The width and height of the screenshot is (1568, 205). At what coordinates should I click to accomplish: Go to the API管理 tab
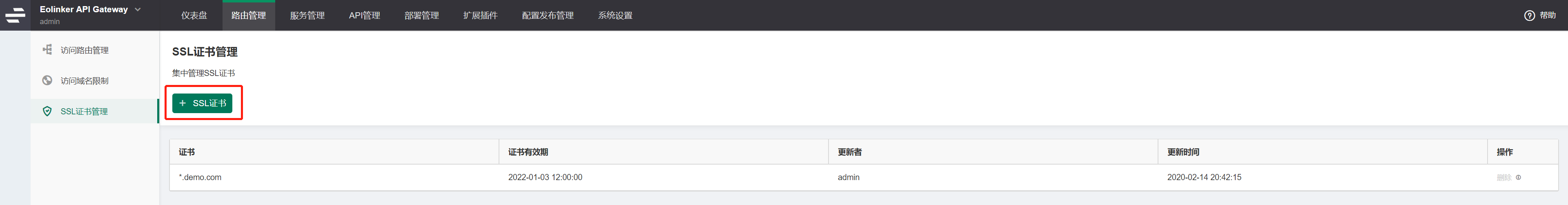pyautogui.click(x=364, y=16)
